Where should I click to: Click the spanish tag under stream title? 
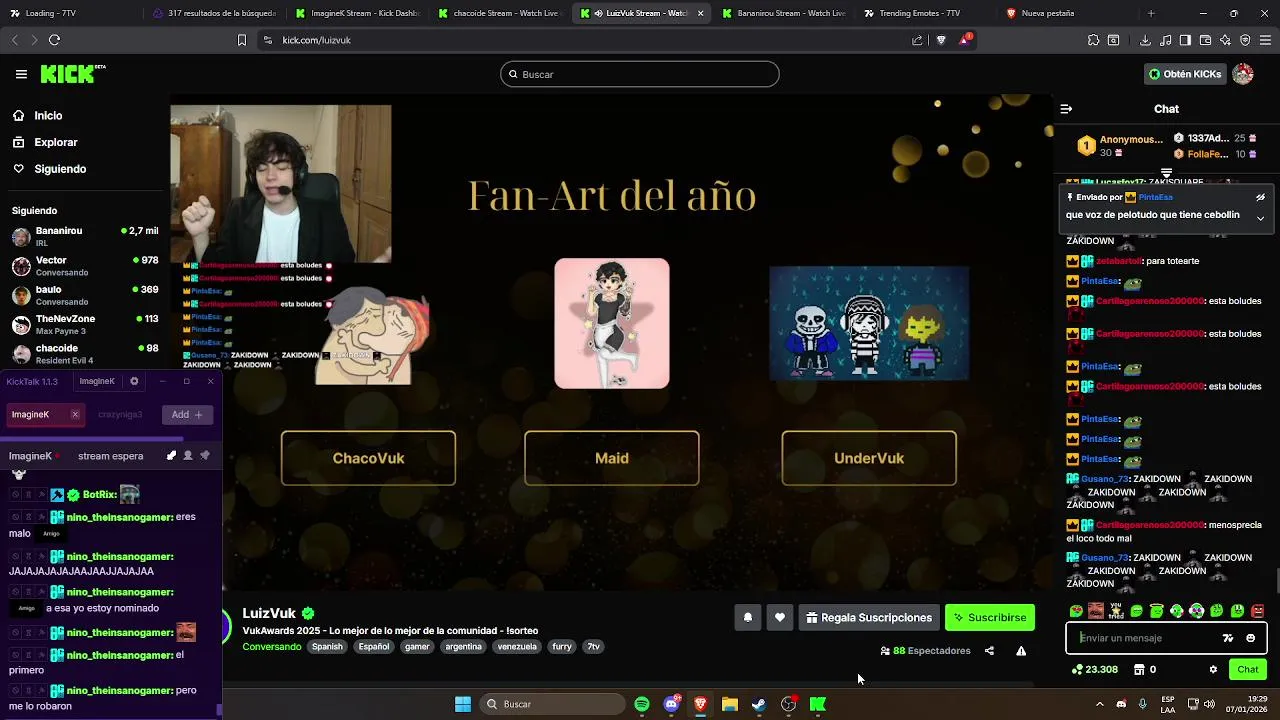coord(326,647)
